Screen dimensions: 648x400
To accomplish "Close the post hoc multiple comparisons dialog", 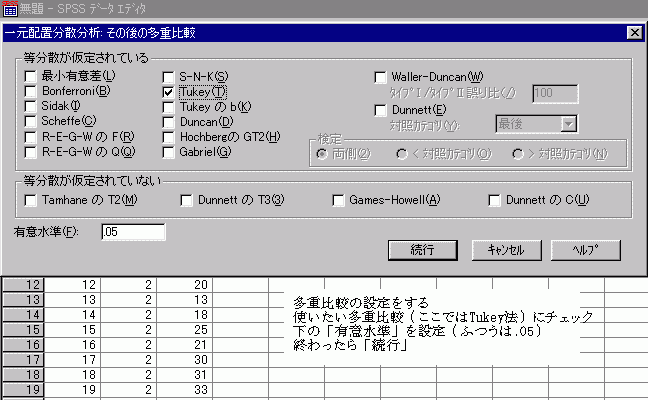I will click(x=633, y=32).
